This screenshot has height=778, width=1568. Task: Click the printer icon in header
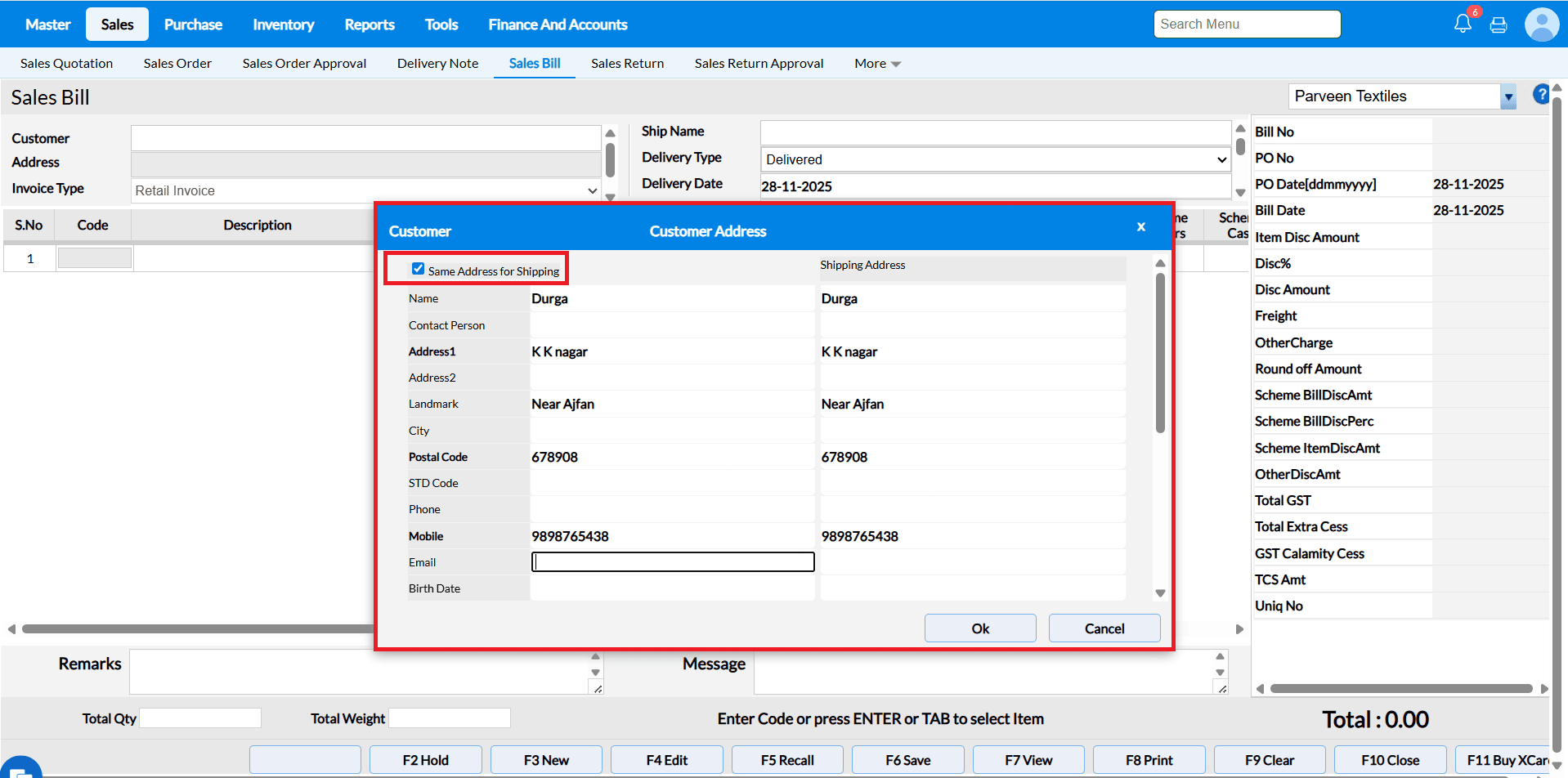[1498, 25]
